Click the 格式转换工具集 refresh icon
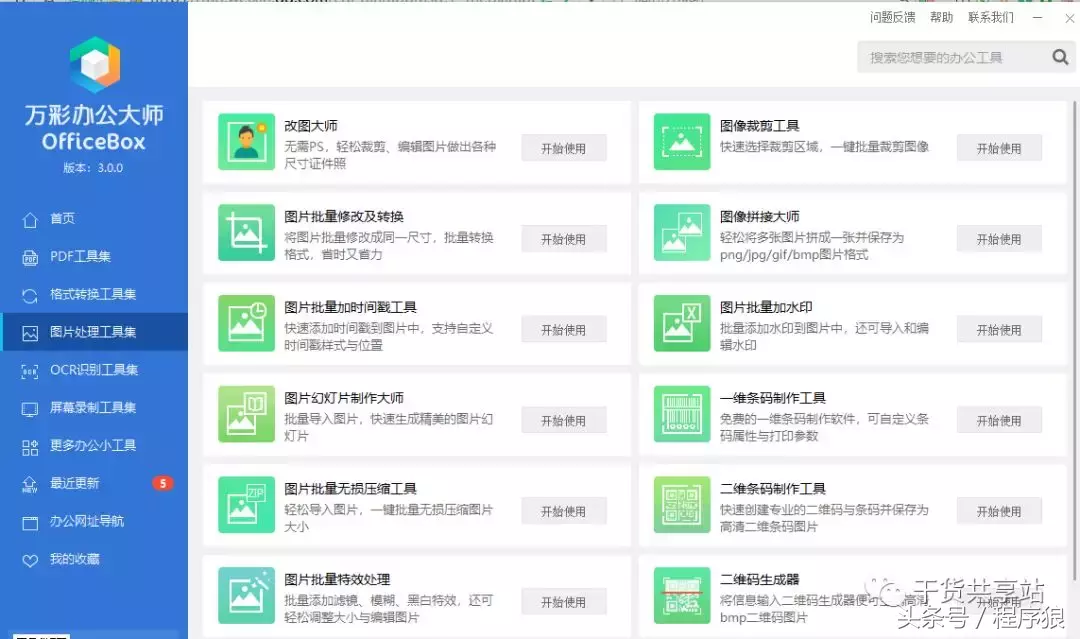The image size is (1080, 639). tap(30, 295)
